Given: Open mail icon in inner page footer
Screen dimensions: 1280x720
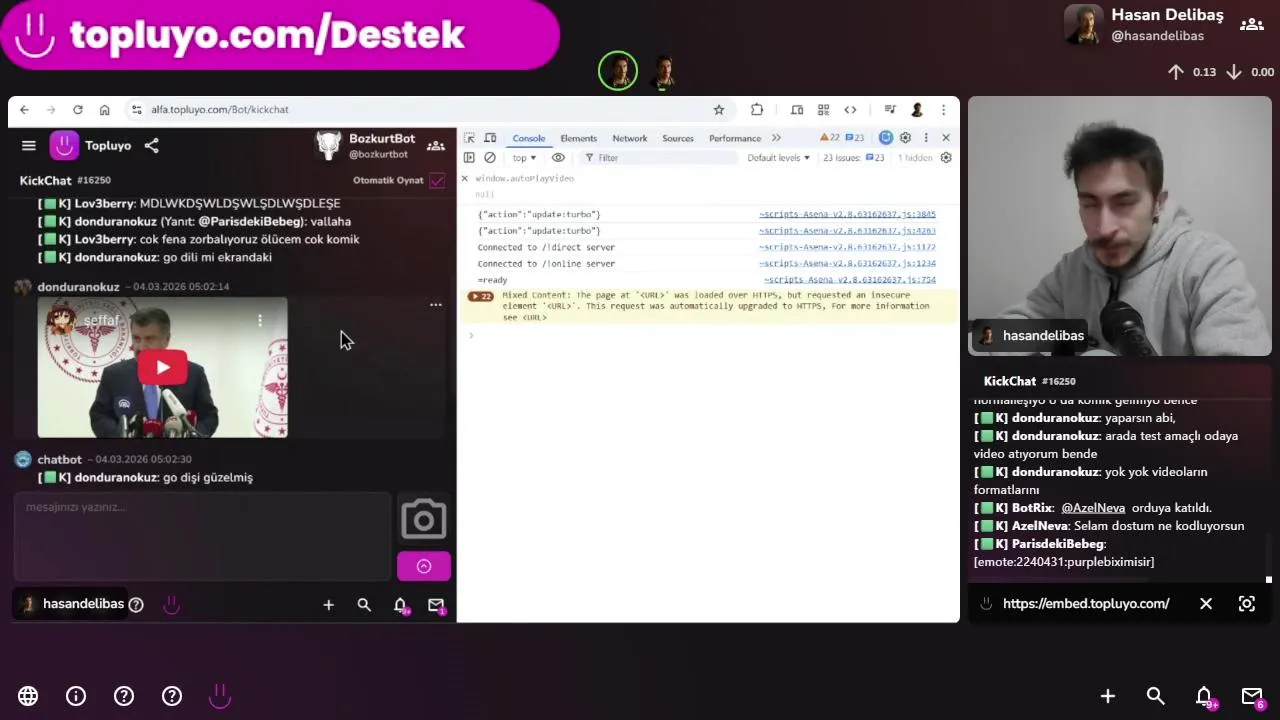Looking at the screenshot, I should pyautogui.click(x=436, y=605).
